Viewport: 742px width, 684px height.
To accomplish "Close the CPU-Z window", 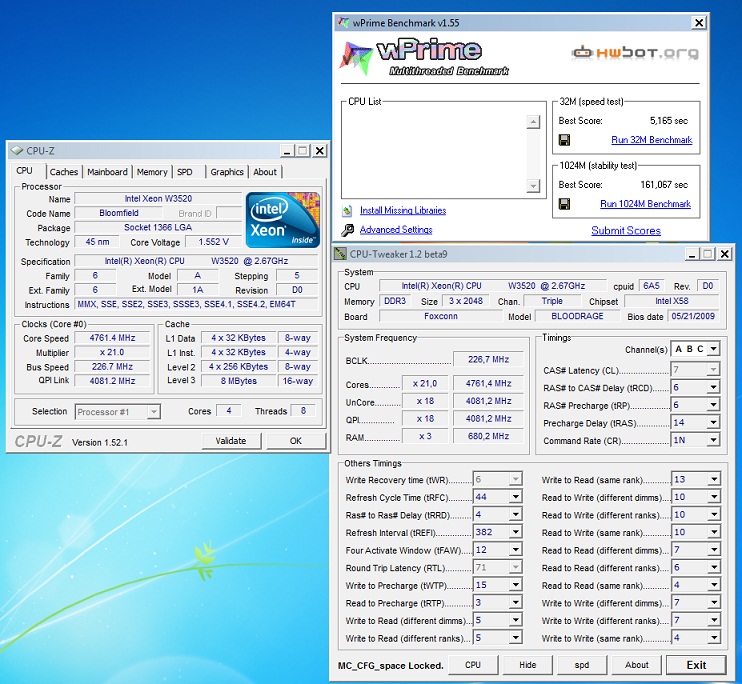I will (319, 151).
